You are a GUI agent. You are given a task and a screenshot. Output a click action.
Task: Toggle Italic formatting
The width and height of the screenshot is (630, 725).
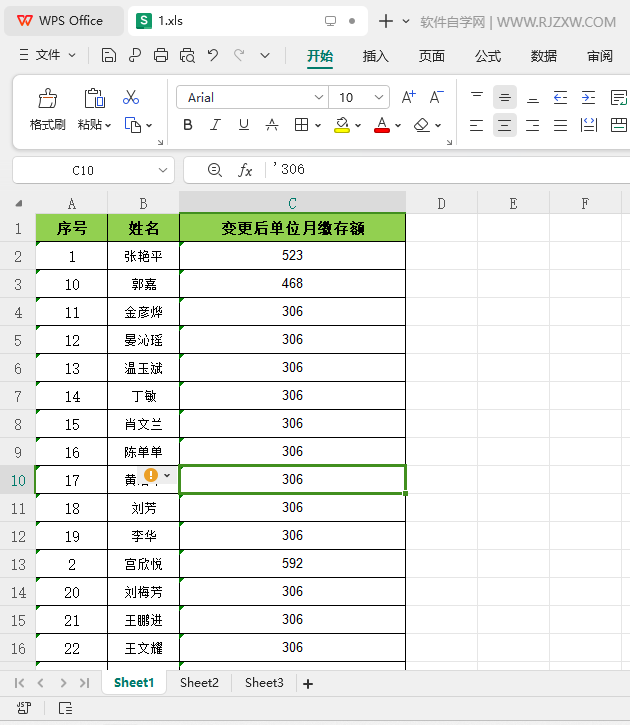tap(215, 125)
